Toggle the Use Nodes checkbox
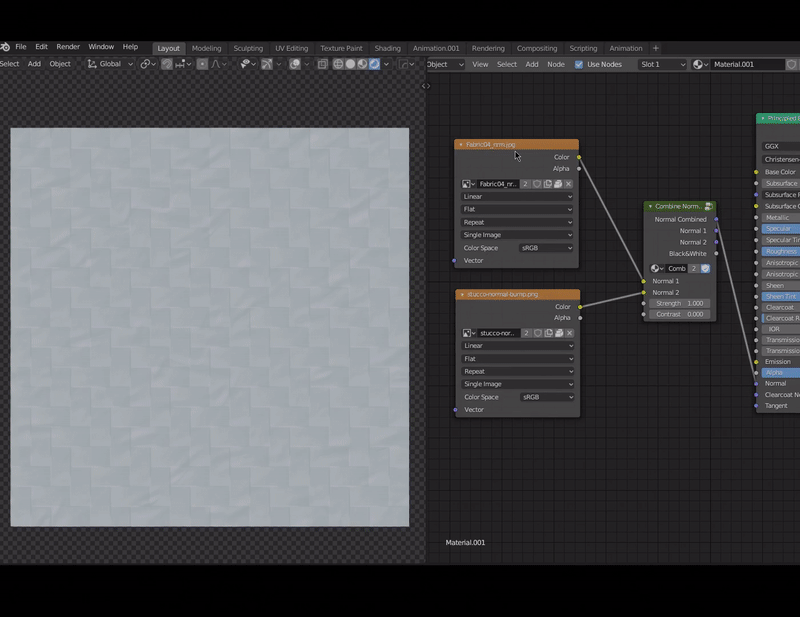This screenshot has height=617, width=800. coord(579,65)
